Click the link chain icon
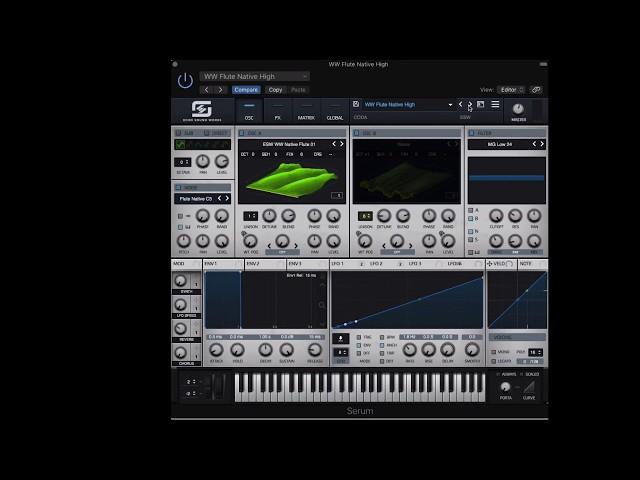The image size is (640, 480). [536, 90]
